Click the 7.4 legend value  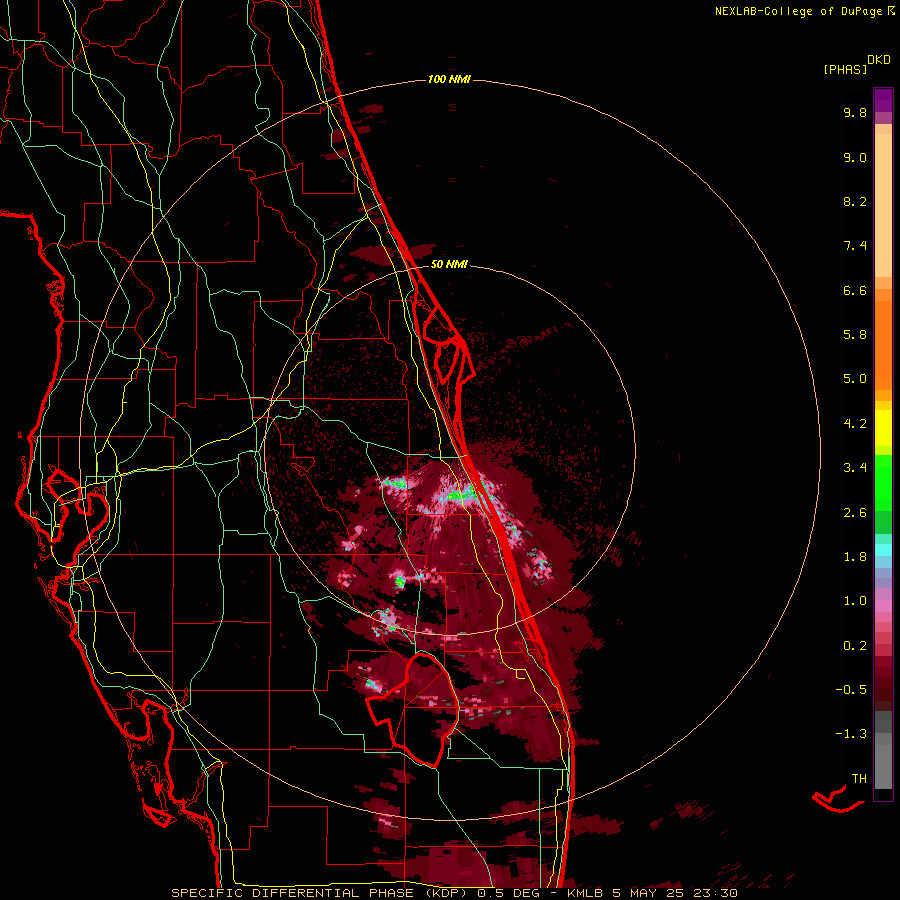(x=855, y=246)
